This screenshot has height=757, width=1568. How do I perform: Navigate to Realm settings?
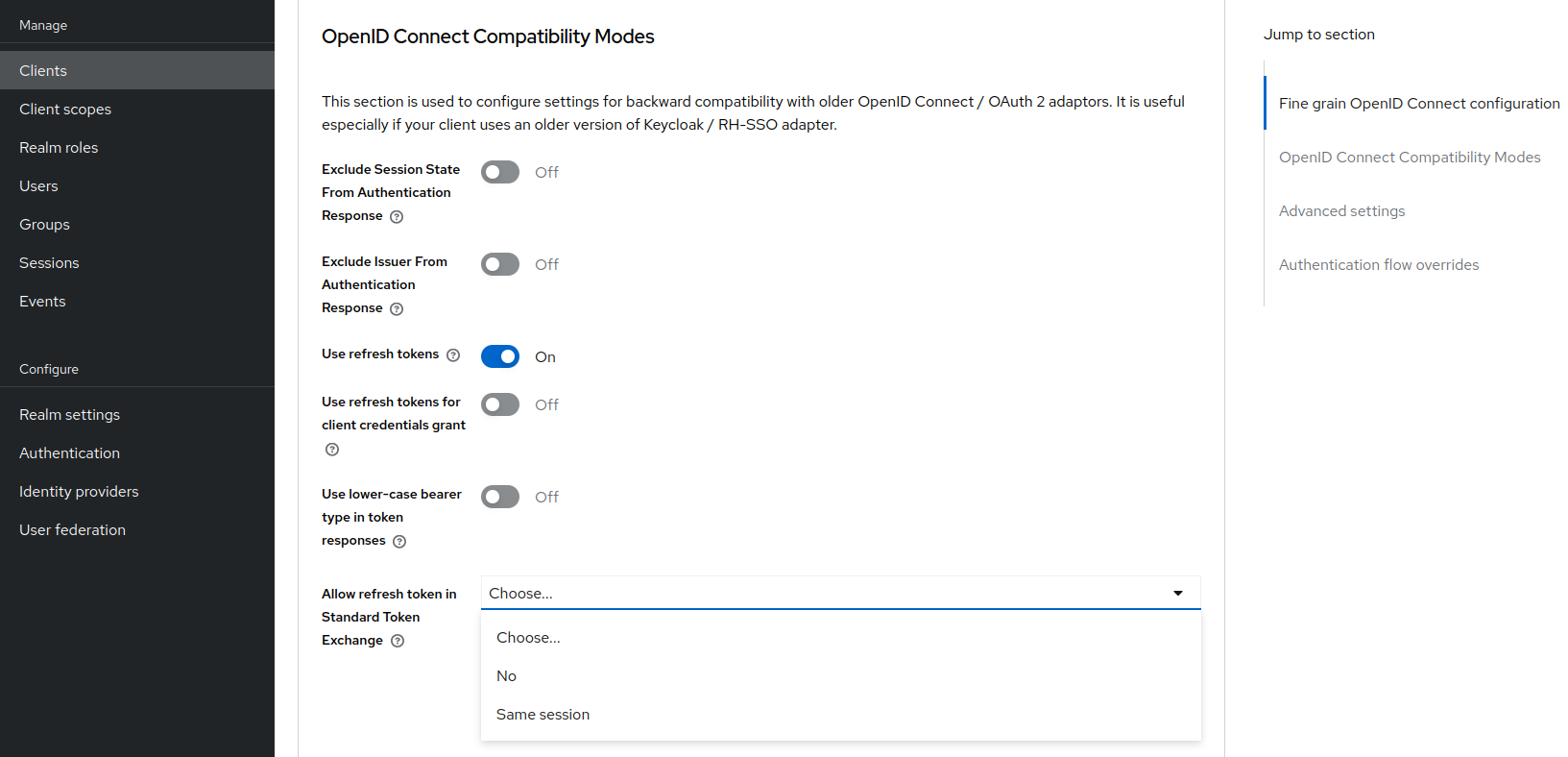tap(69, 414)
